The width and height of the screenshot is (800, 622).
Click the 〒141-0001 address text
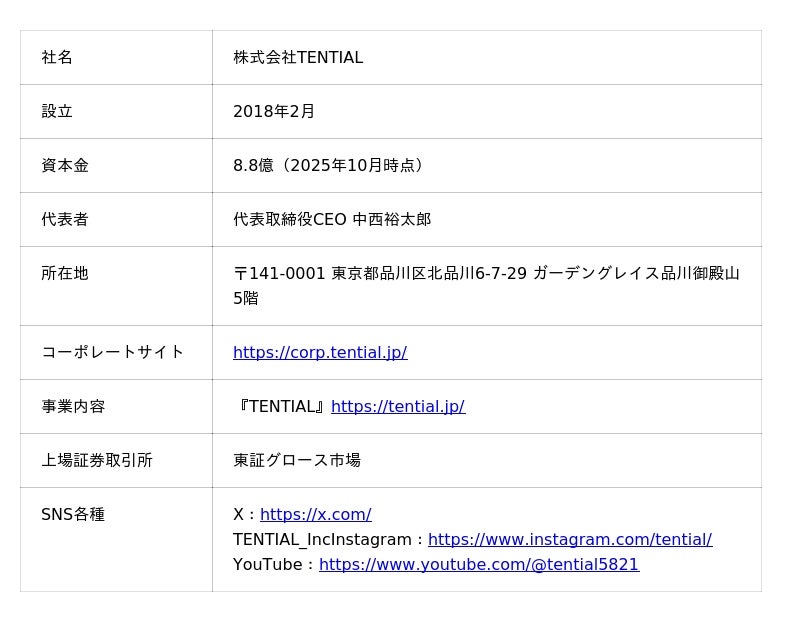pyautogui.click(x=486, y=273)
